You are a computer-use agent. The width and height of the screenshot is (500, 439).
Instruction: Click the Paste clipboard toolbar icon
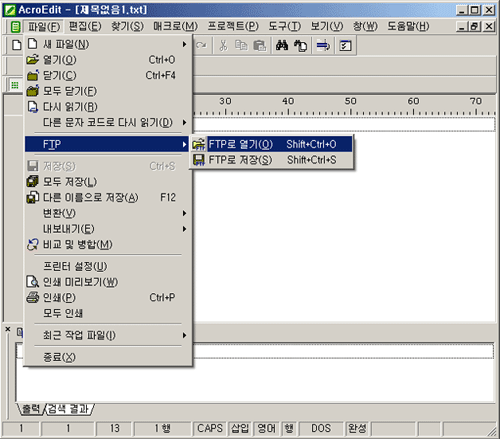pyautogui.click(x=260, y=45)
